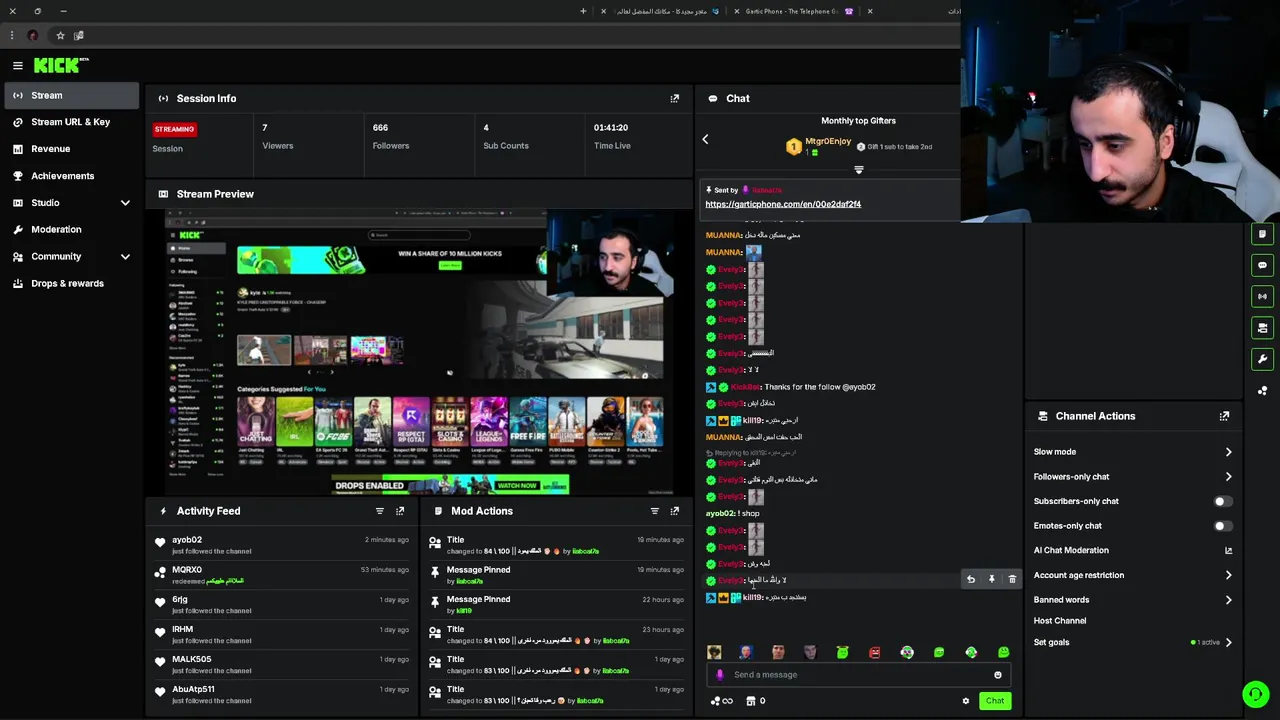The height and width of the screenshot is (720, 1280).
Task: Pop out the Channel Actions panel
Action: [x=1224, y=416]
